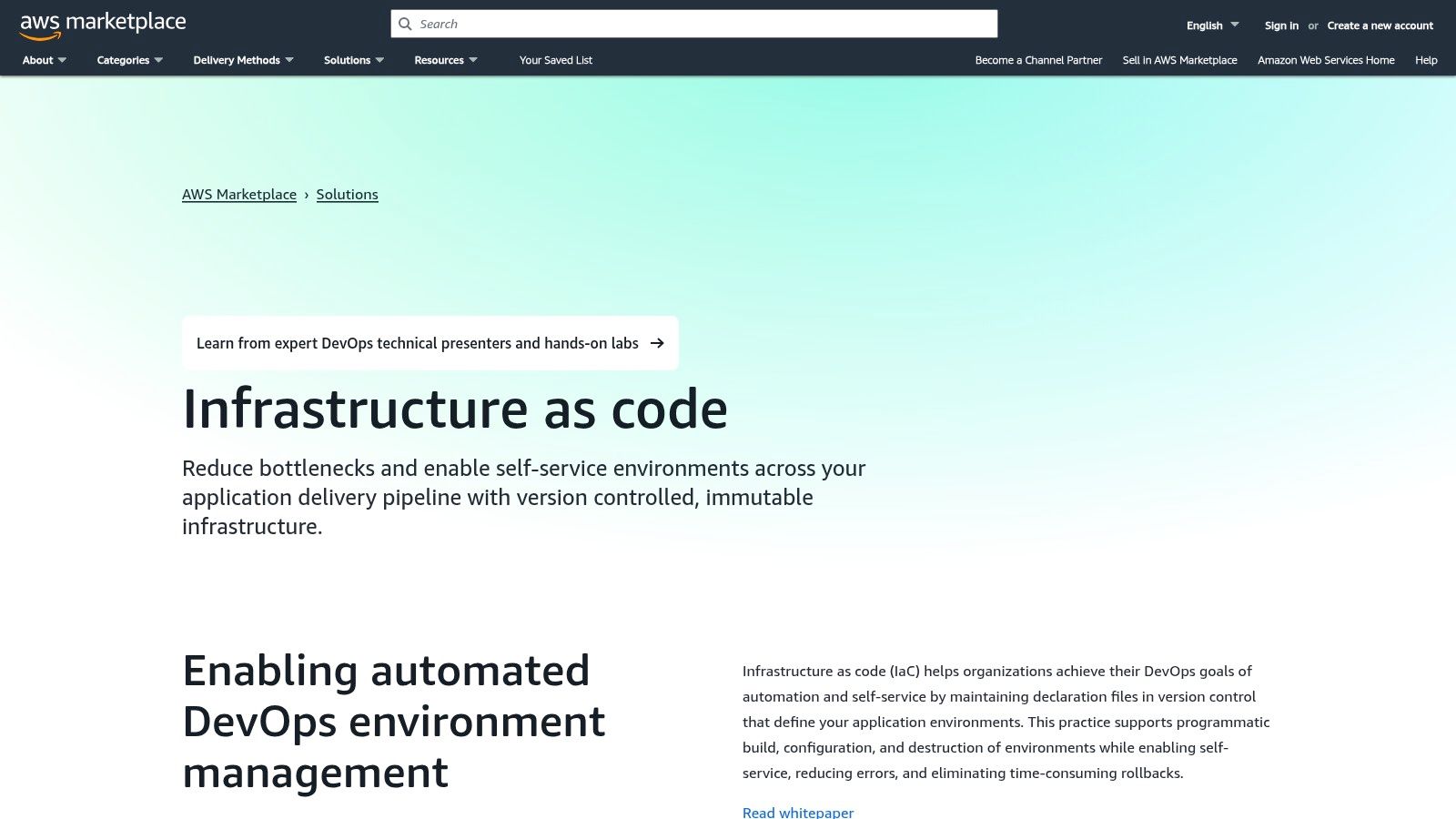Click the AWS Marketplace logo
The image size is (1456, 819).
103,25
